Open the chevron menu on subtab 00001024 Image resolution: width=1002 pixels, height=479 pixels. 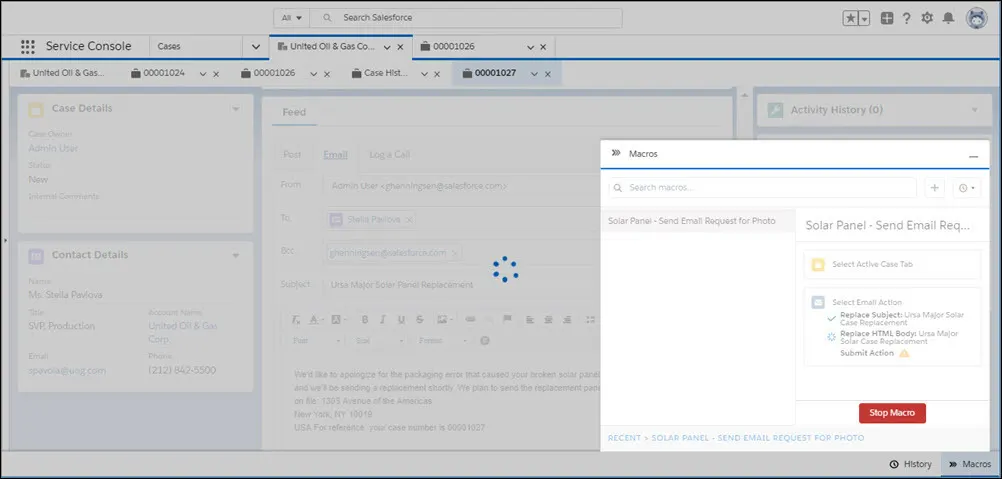point(203,74)
